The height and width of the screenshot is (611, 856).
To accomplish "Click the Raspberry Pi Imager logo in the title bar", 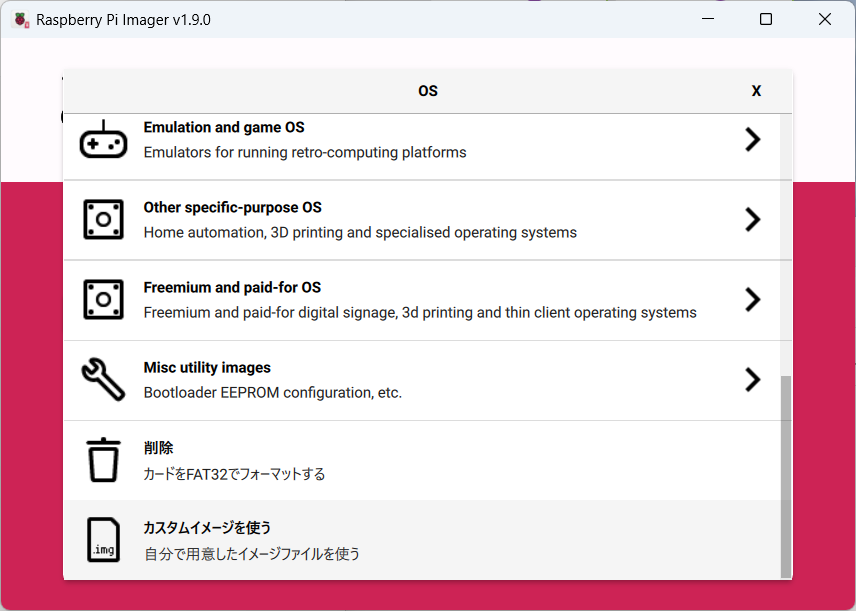I will [x=21, y=20].
